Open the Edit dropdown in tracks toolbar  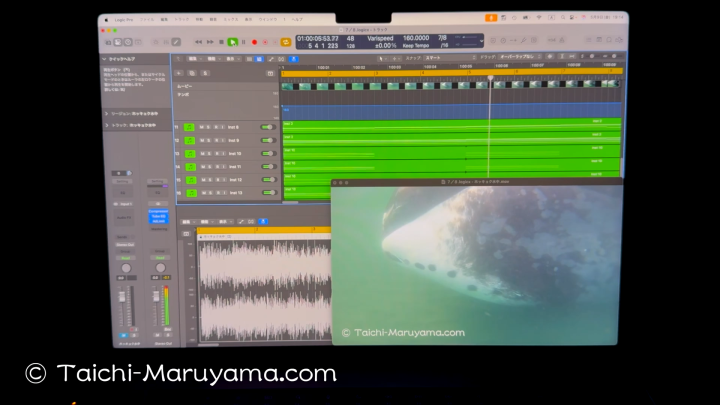(x=194, y=59)
